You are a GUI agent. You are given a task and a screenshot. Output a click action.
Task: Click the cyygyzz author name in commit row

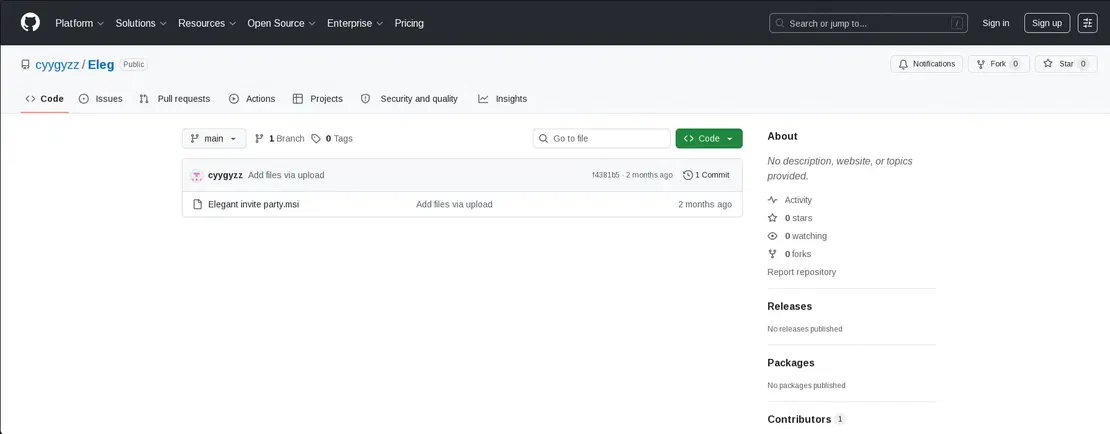(225, 175)
